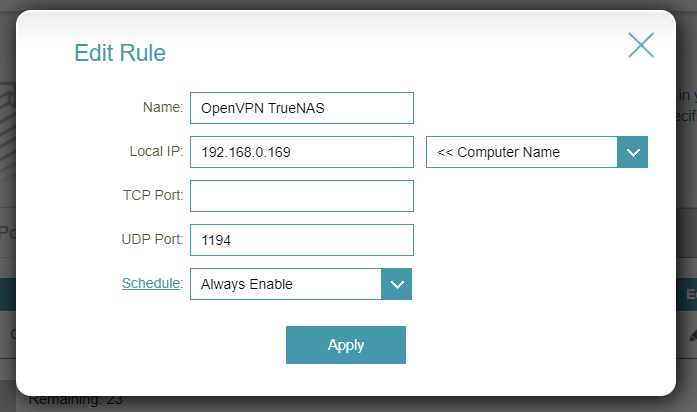Click the Name field with OpenVPN TrueNAS
This screenshot has width=697, height=412.
tap(302, 108)
